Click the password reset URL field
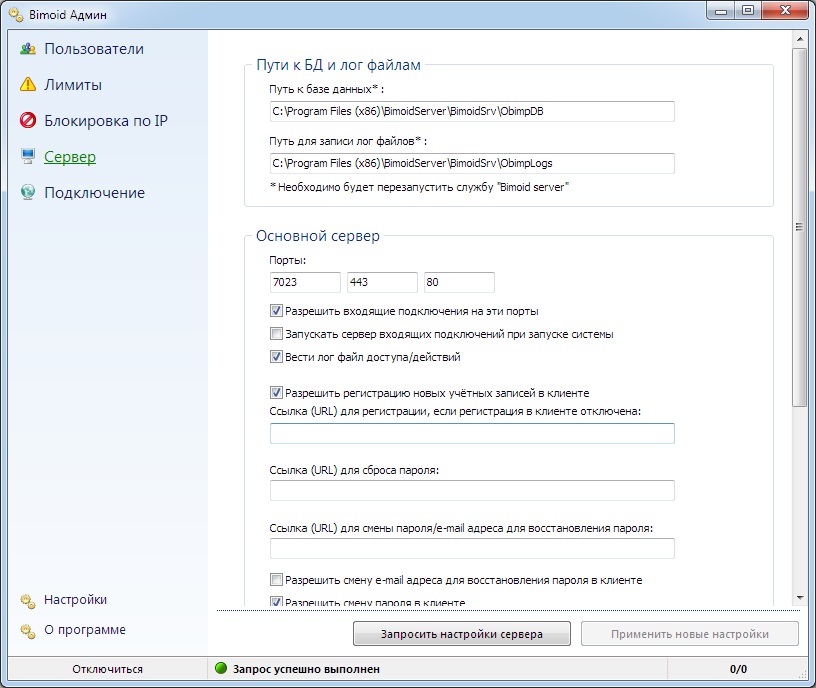 472,491
